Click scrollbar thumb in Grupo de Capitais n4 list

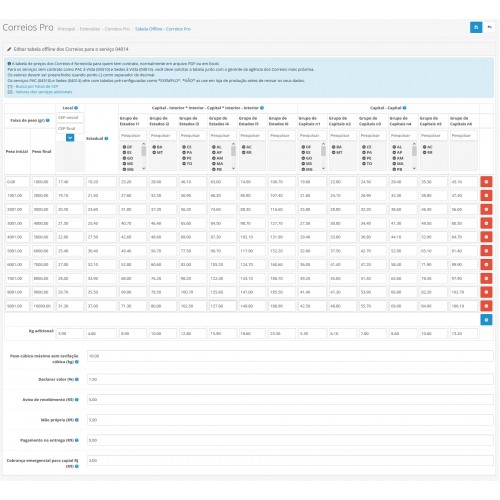[414, 151]
